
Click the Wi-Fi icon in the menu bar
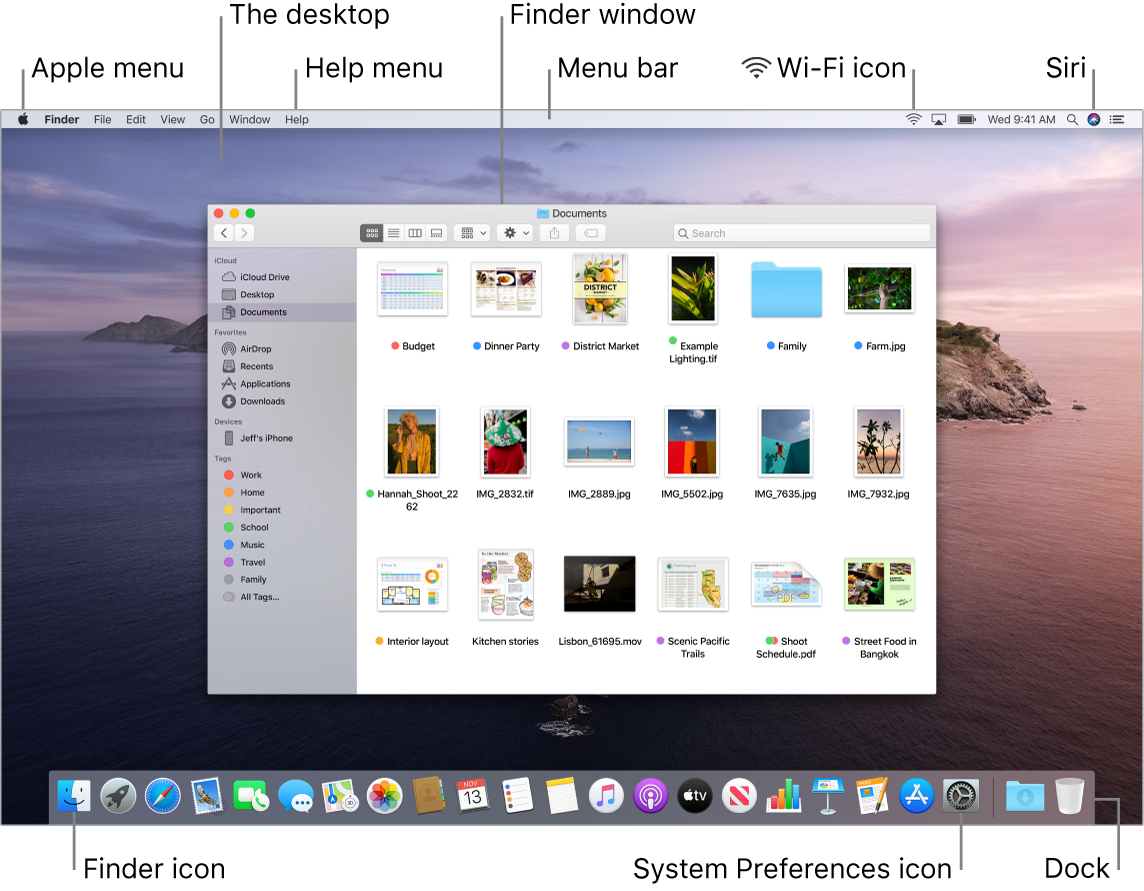pos(912,119)
